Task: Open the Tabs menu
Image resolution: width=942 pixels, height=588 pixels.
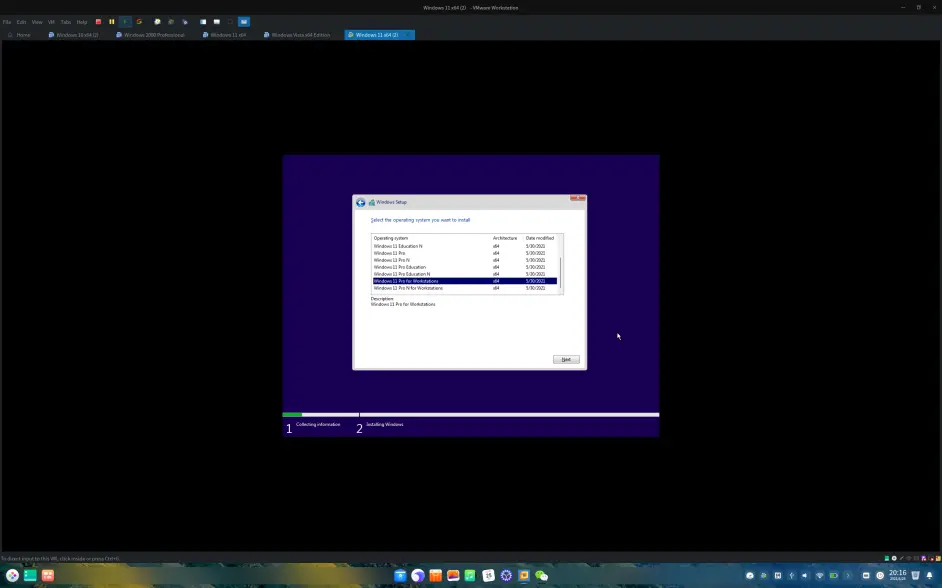Action: click(x=65, y=22)
